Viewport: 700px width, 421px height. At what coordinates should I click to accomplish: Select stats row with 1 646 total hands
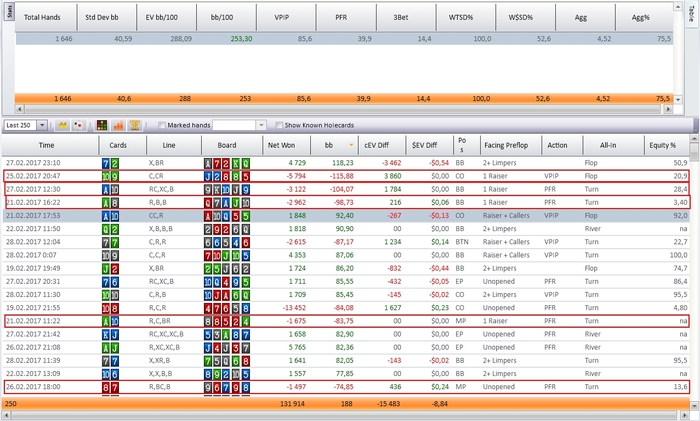coord(344,39)
